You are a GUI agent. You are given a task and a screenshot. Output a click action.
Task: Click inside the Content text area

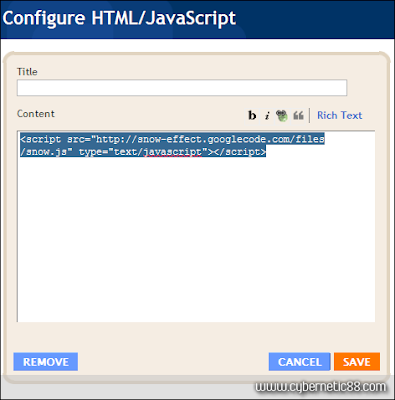tap(196, 226)
